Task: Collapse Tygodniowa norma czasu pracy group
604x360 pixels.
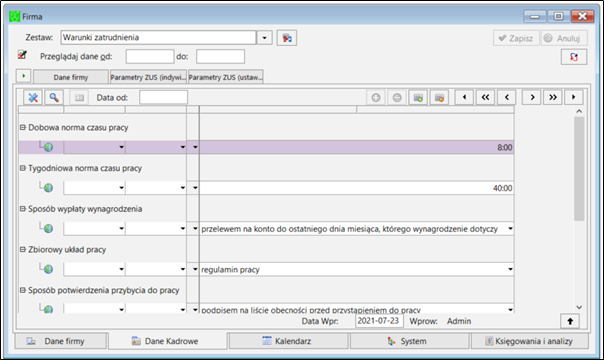Action: coord(23,168)
